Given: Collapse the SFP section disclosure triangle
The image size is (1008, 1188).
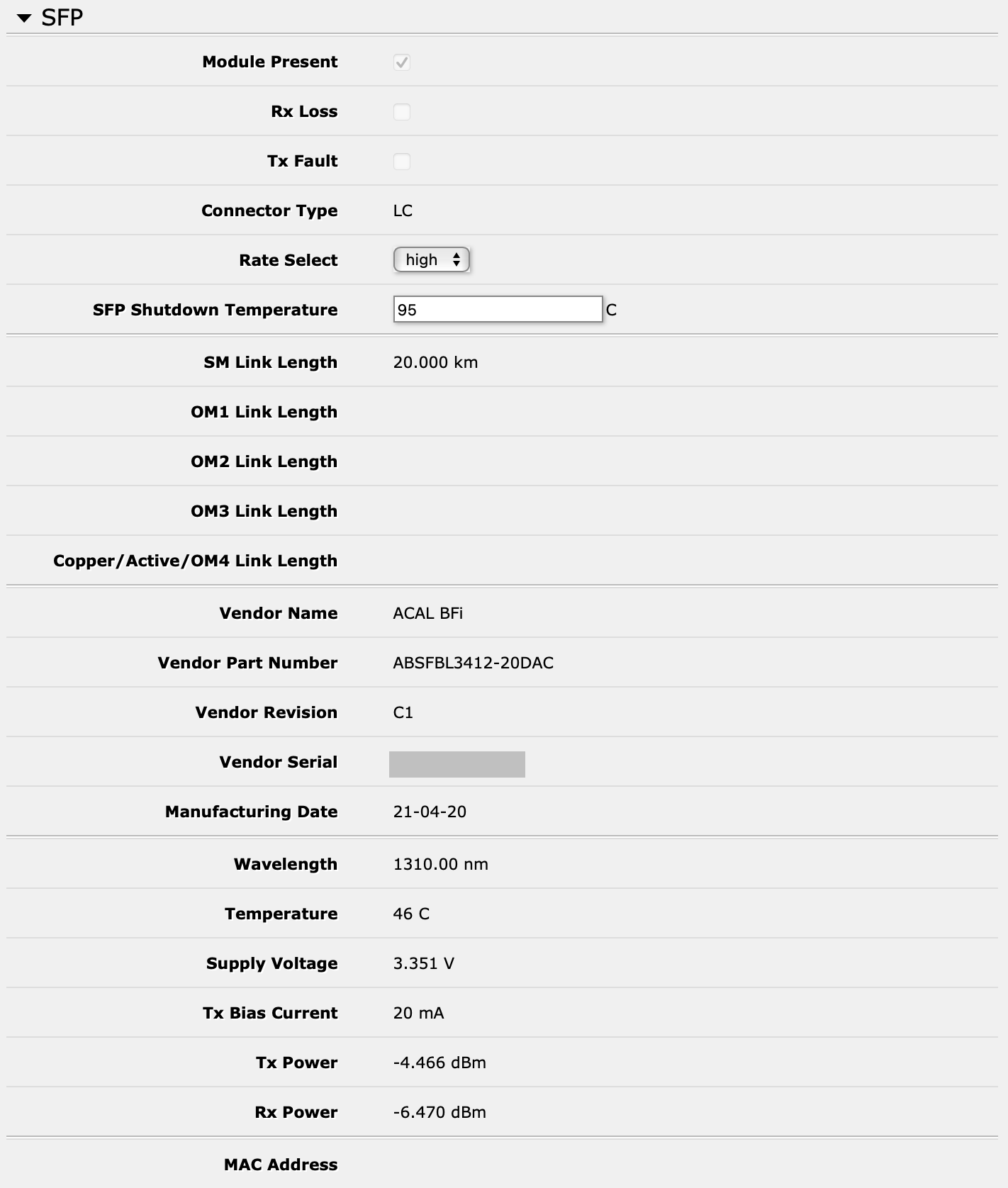Looking at the screenshot, I should tap(26, 16).
